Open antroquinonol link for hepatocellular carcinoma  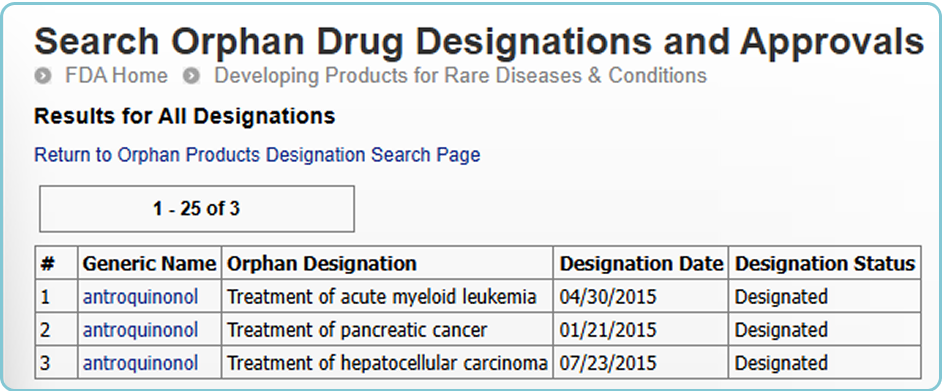(x=141, y=363)
